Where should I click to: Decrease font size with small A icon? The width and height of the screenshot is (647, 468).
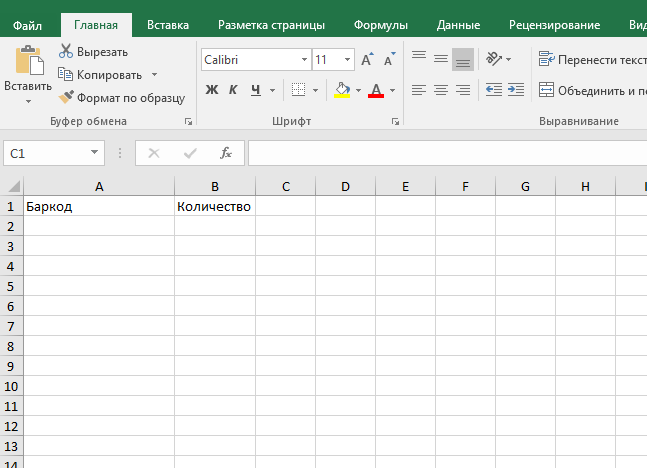pos(389,59)
